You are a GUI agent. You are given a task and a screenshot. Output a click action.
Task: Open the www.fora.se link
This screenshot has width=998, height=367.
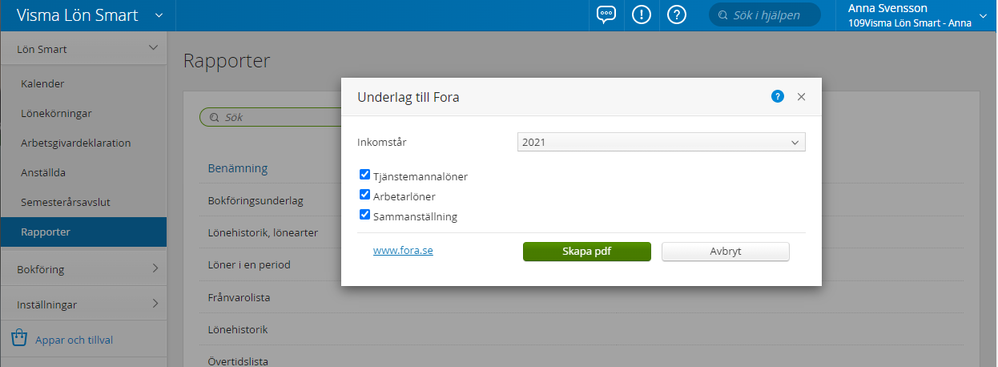click(x=403, y=251)
